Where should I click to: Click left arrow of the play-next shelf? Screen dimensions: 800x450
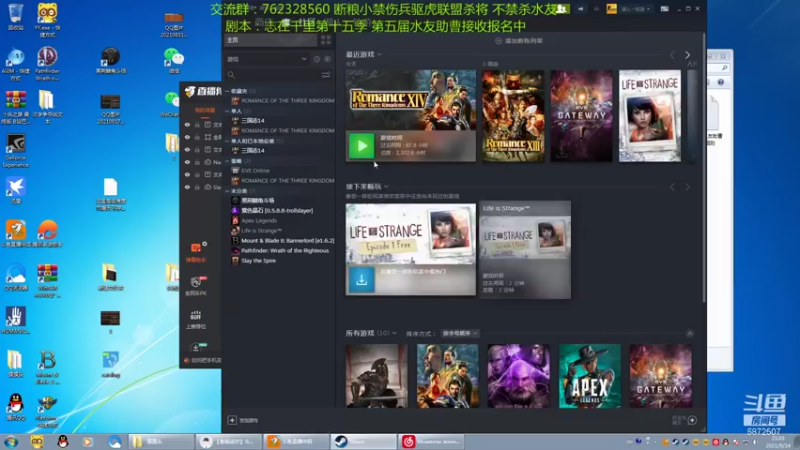(x=672, y=187)
